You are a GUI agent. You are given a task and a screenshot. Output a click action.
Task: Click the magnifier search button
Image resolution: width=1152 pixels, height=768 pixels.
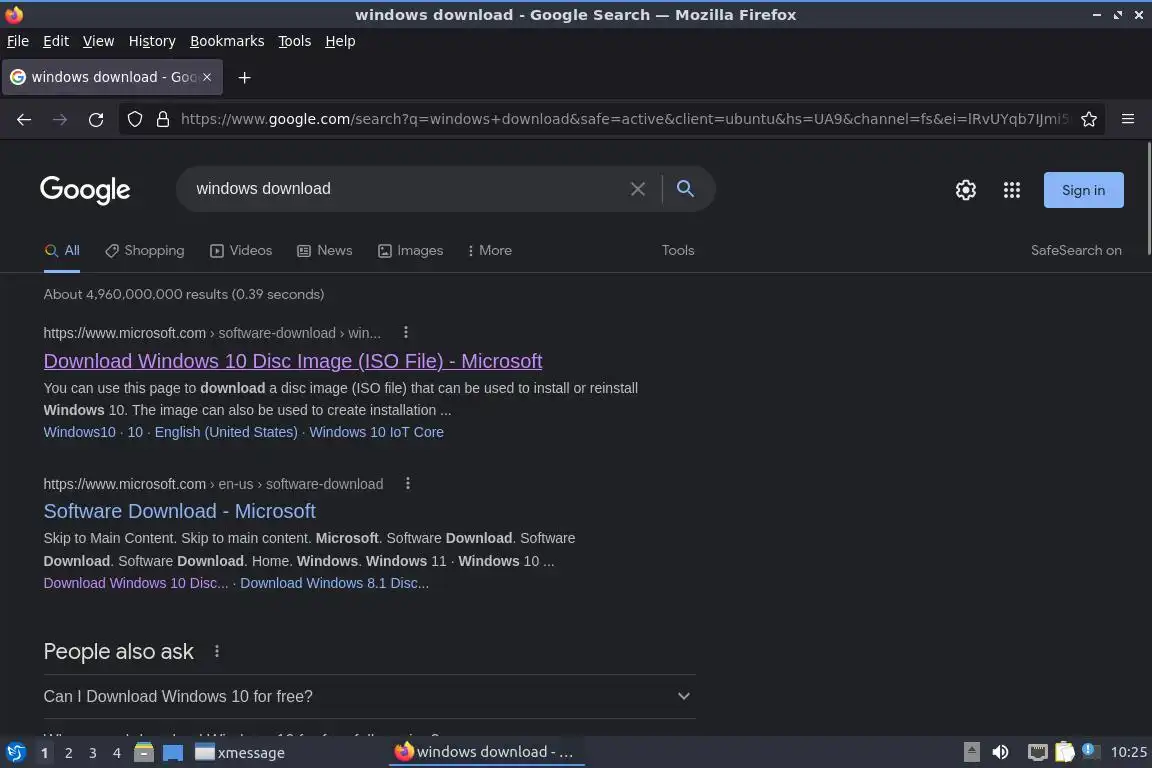coord(685,189)
